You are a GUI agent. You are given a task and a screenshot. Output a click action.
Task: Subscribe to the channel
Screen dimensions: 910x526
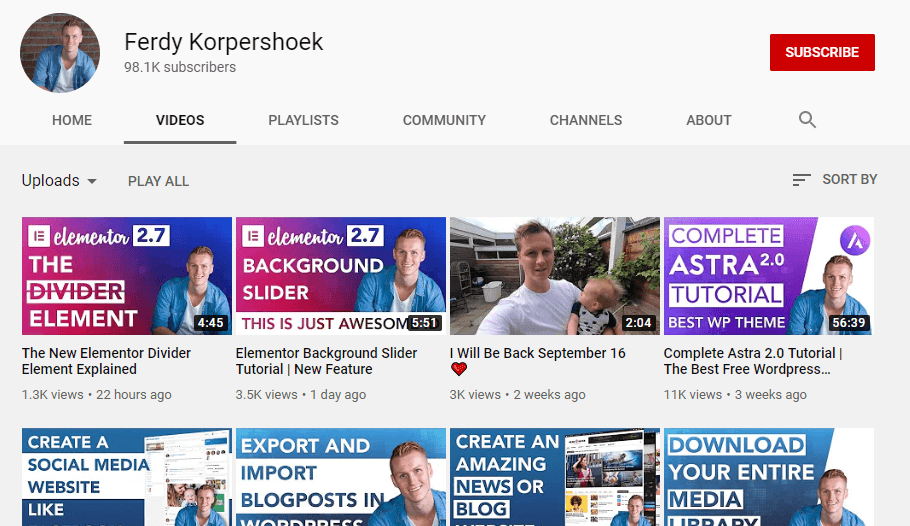(x=822, y=52)
